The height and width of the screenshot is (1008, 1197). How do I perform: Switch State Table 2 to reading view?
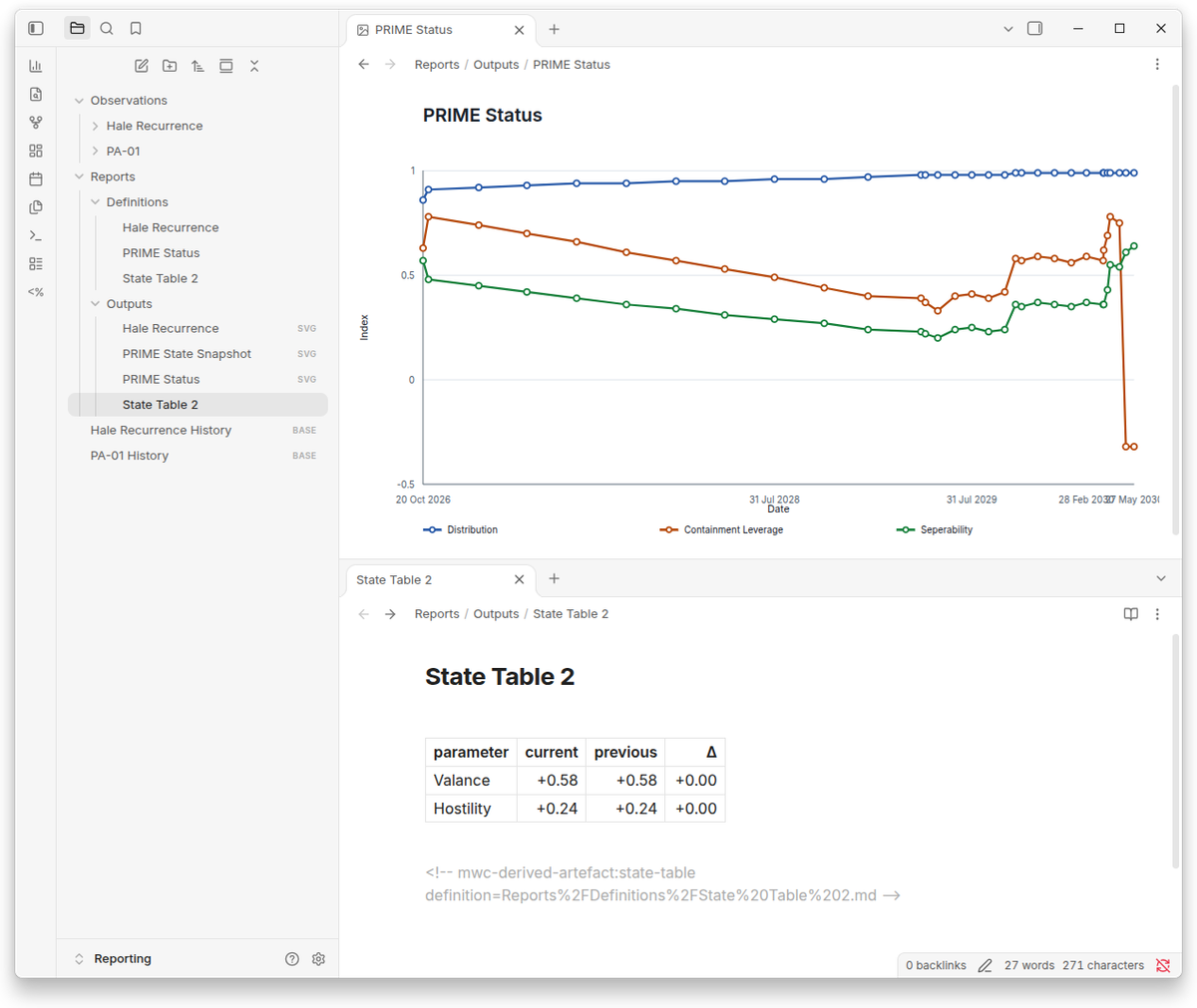[1130, 614]
